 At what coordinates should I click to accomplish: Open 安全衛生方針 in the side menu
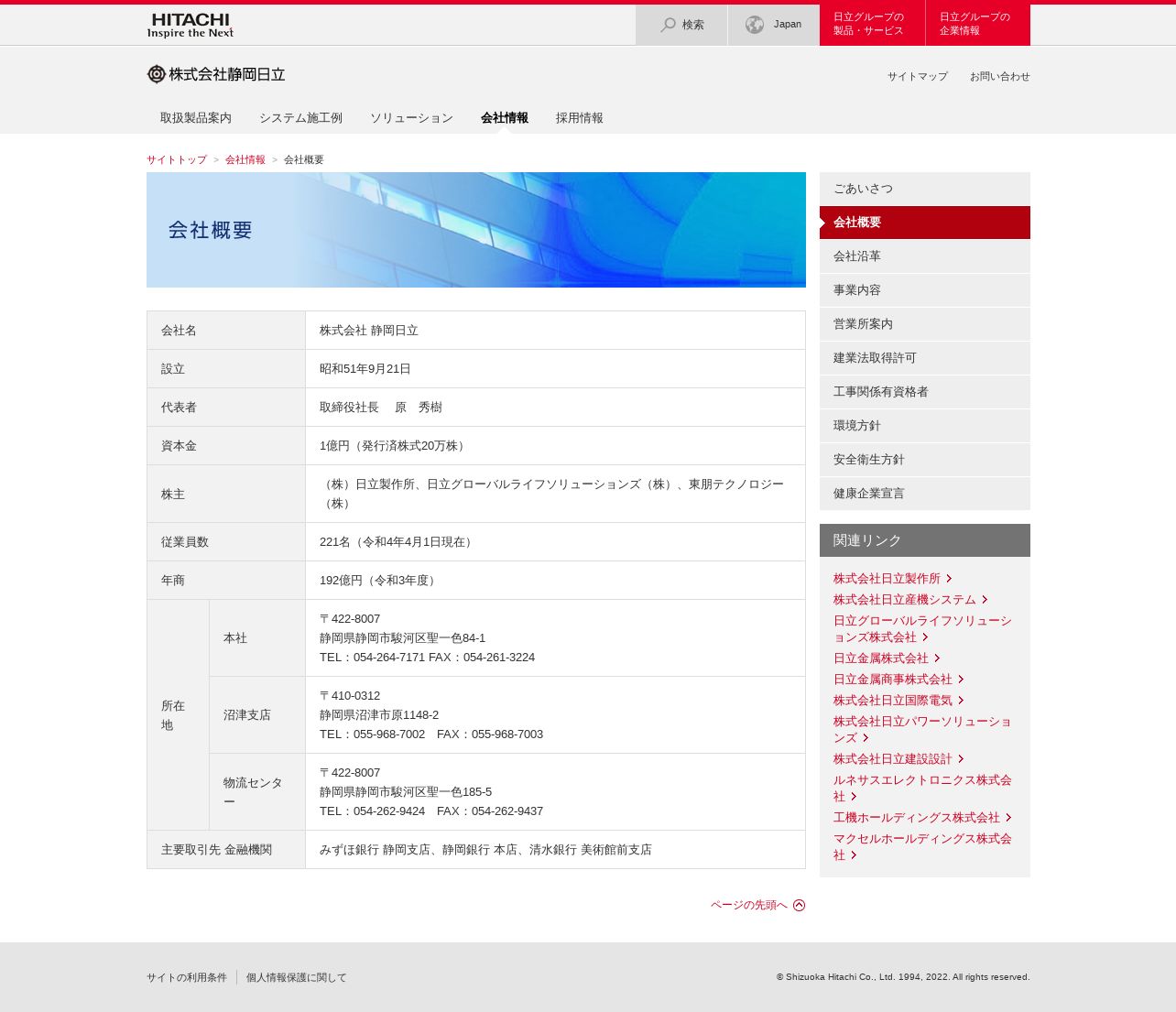pyautogui.click(x=925, y=460)
